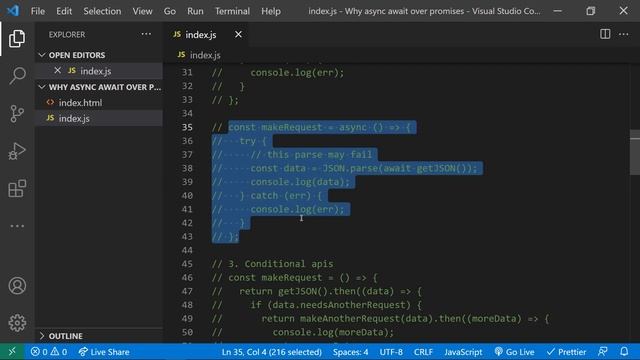
Task: Open notifications bell icon
Action: (624, 351)
